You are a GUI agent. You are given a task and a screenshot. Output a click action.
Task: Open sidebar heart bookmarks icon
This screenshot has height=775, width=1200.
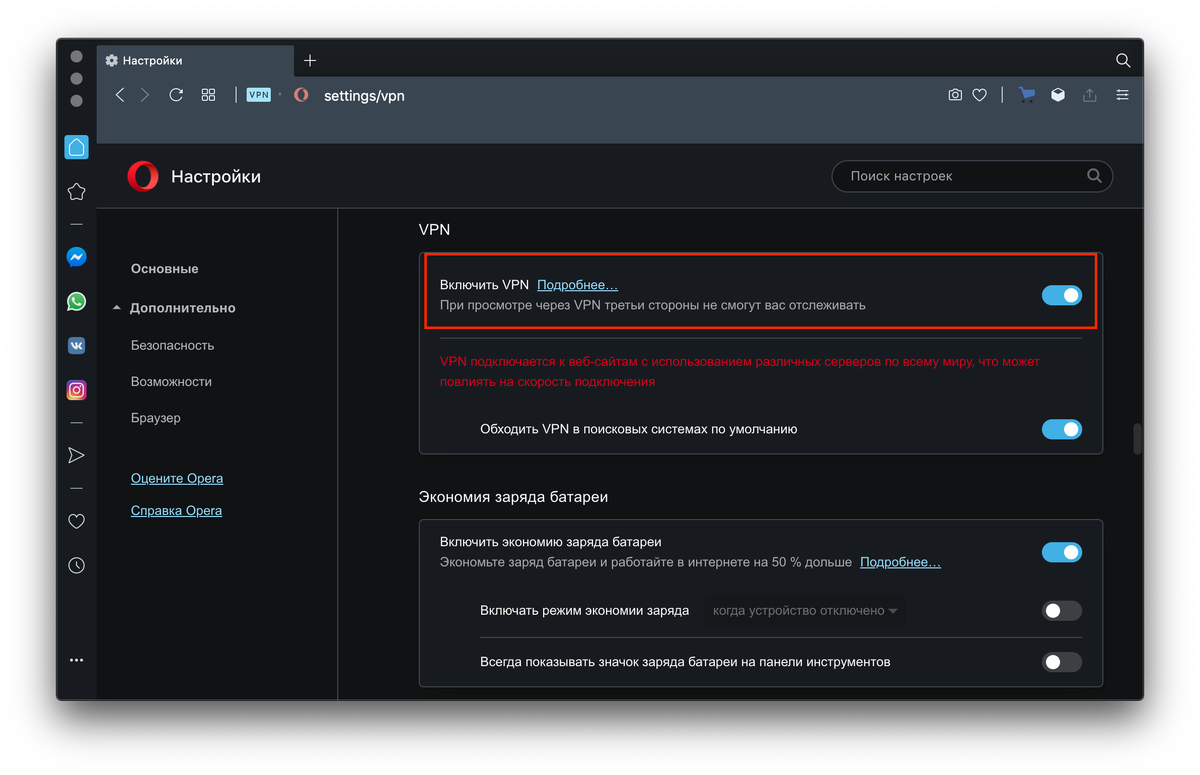click(x=76, y=521)
